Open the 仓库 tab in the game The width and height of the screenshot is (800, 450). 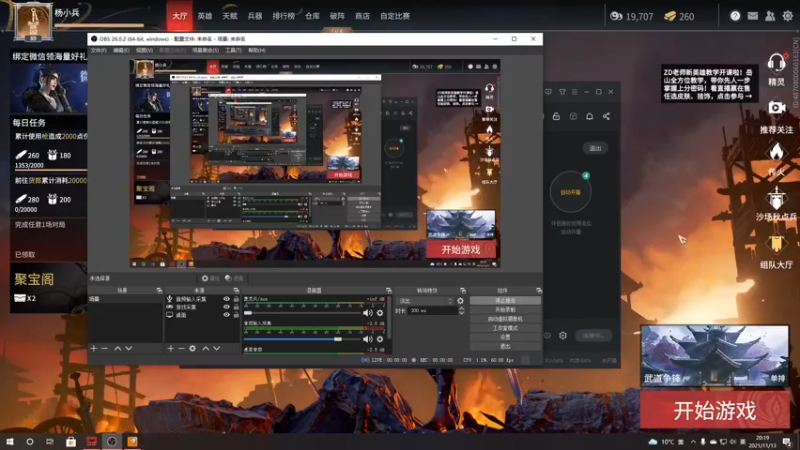(x=312, y=16)
